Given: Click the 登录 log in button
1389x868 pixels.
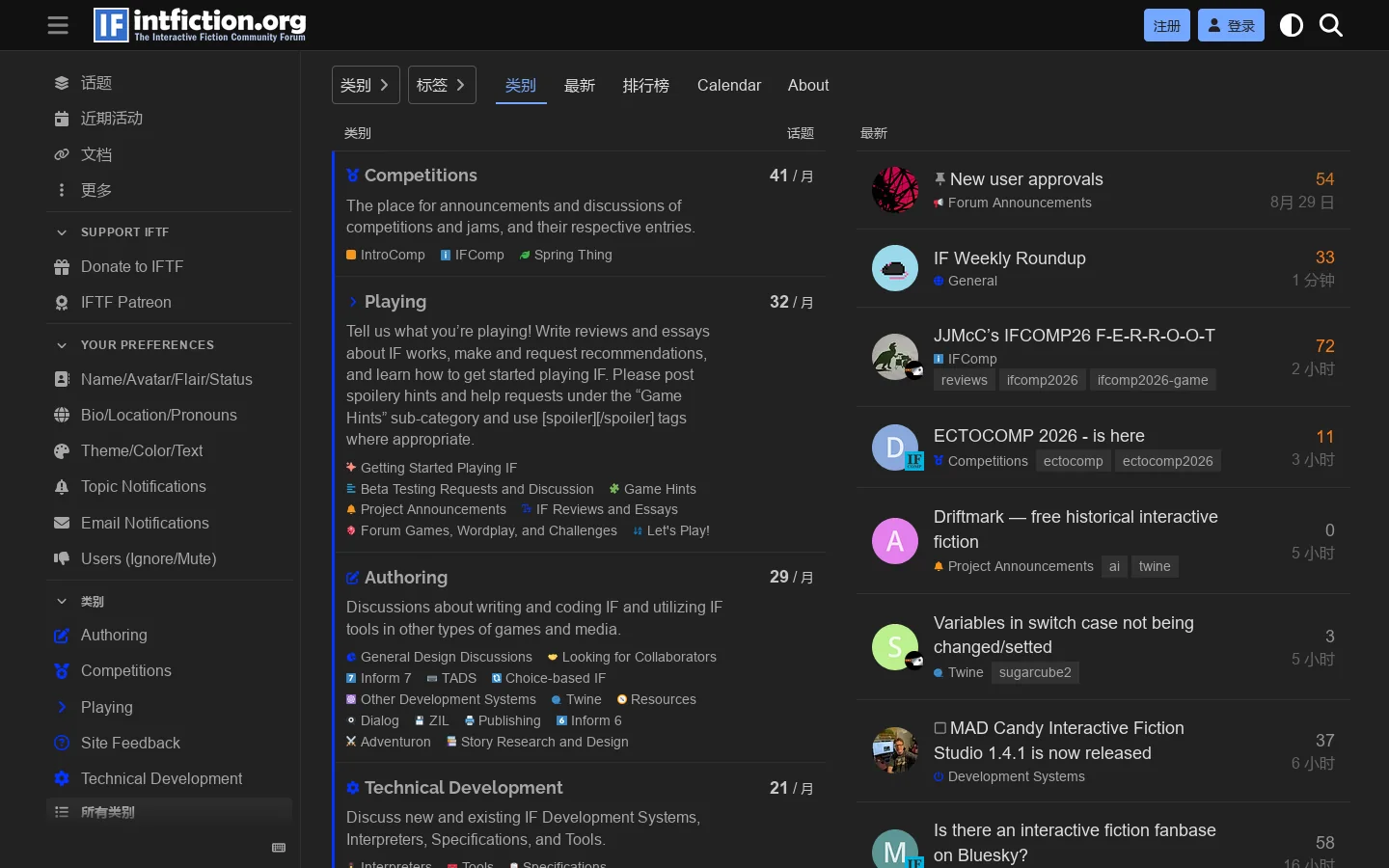Looking at the screenshot, I should pyautogui.click(x=1231, y=25).
